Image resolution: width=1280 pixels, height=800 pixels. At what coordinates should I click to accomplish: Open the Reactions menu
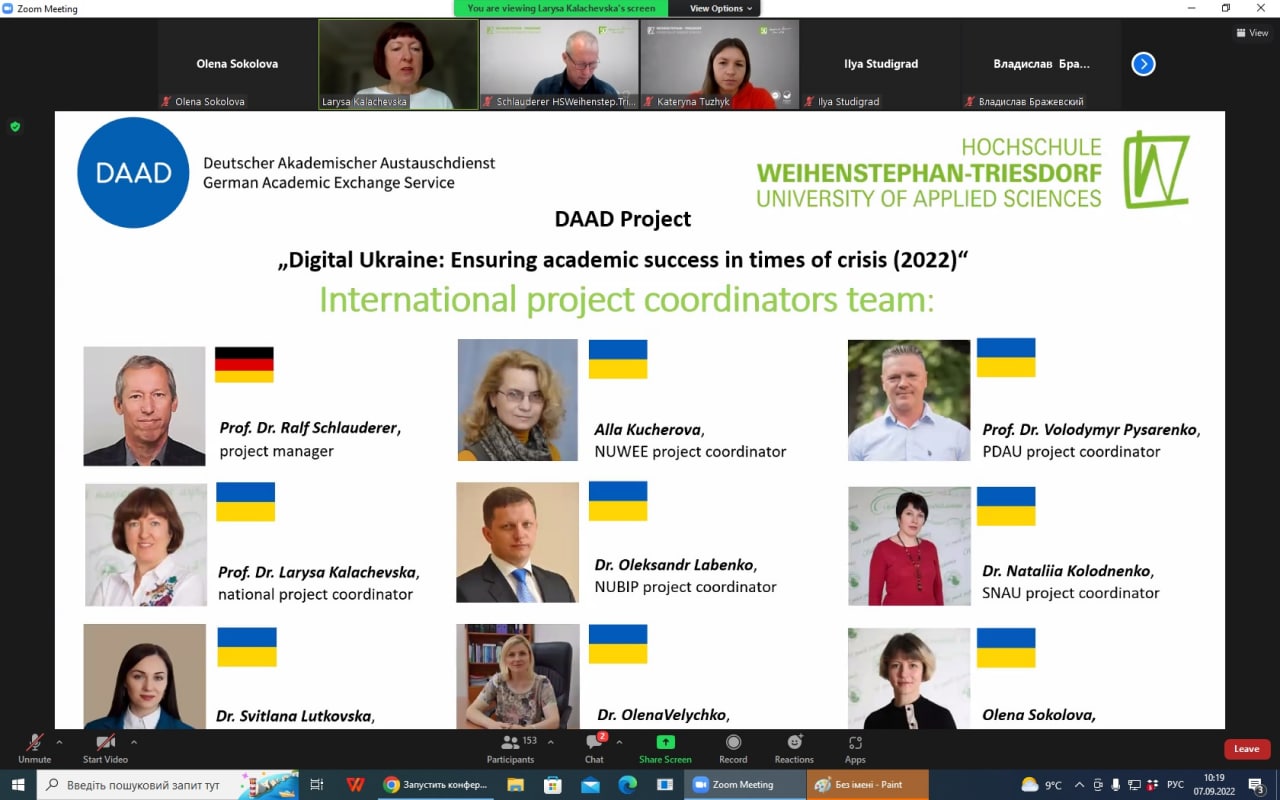(x=794, y=748)
